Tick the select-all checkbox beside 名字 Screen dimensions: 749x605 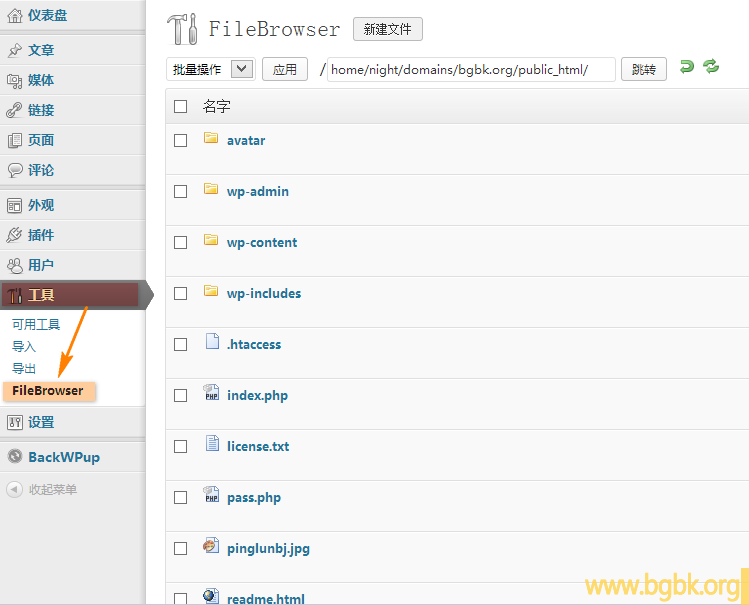click(181, 106)
